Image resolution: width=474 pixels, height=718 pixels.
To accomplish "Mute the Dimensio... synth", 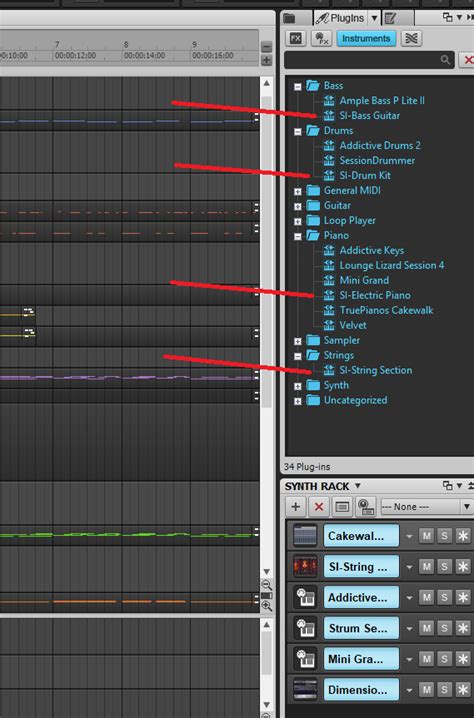I will [426, 690].
